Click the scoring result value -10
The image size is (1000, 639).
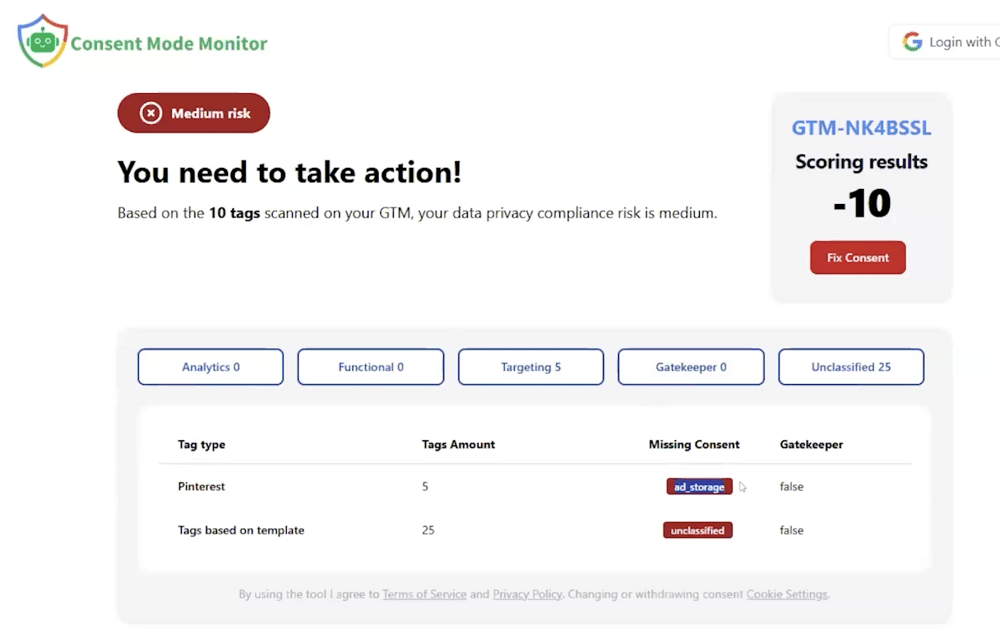[x=862, y=204]
